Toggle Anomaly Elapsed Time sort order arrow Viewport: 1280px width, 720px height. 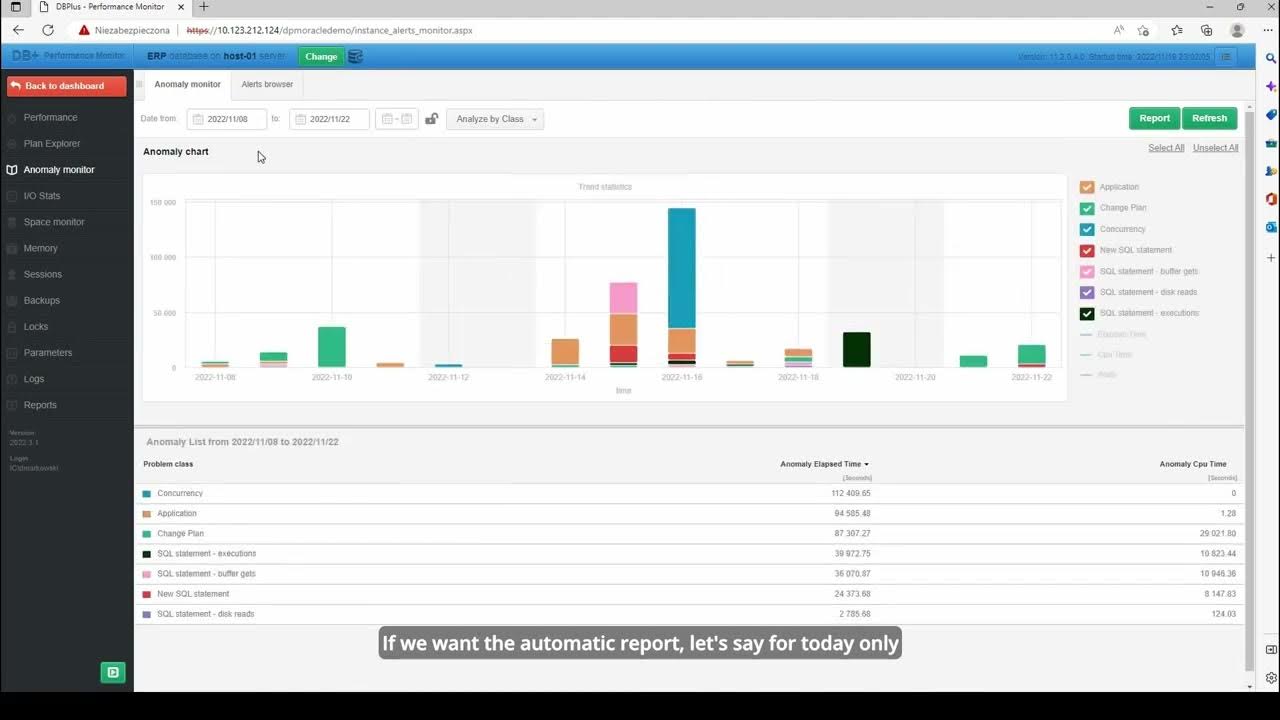pos(865,463)
